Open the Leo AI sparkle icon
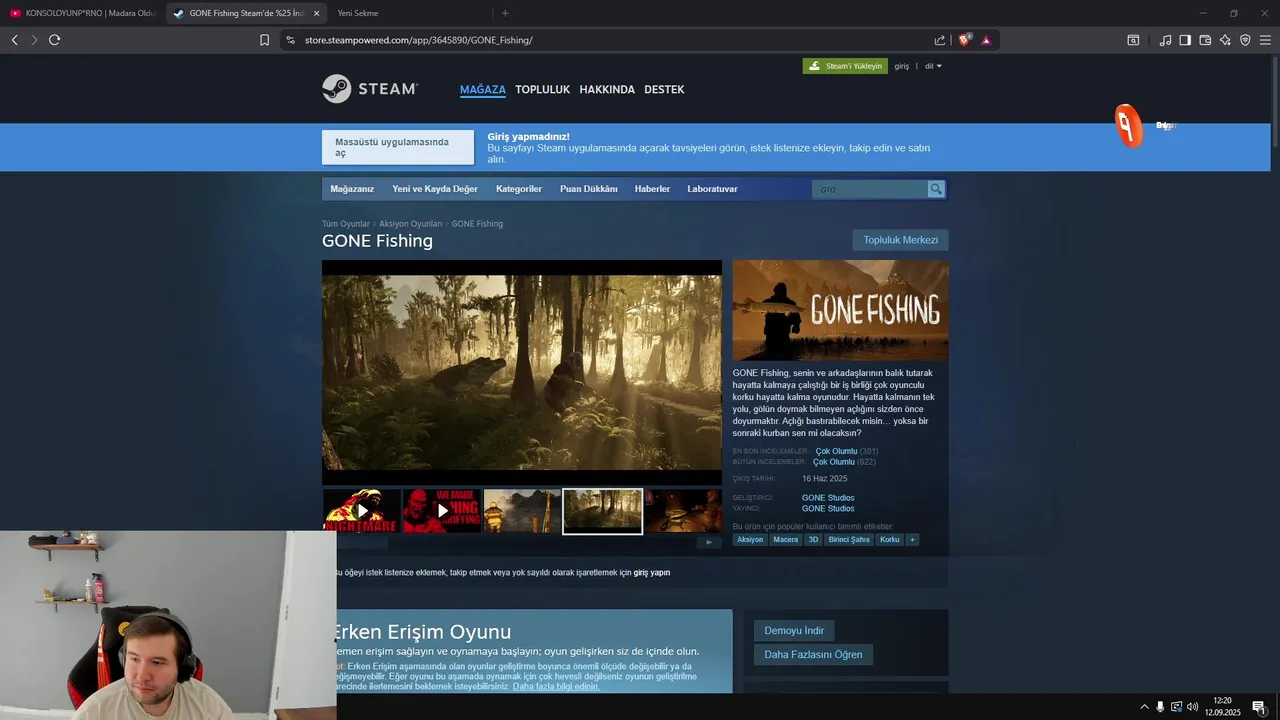 point(1225,40)
